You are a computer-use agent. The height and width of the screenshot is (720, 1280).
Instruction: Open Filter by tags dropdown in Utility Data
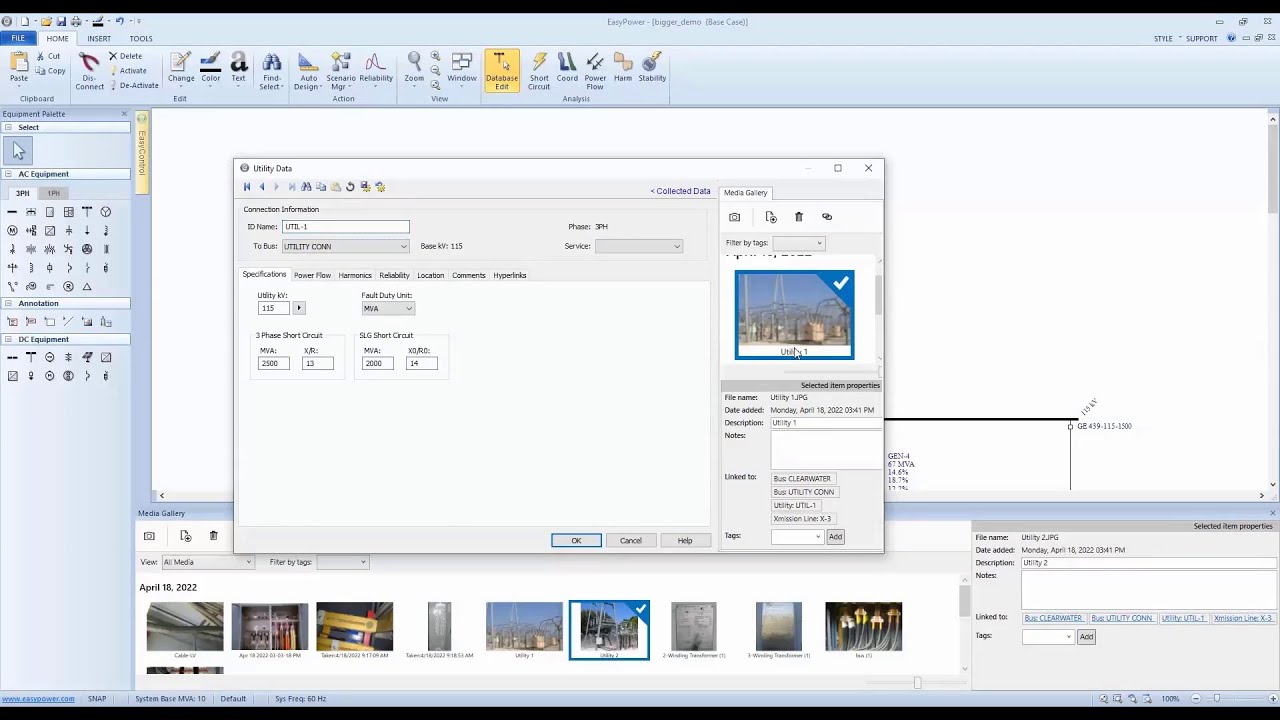[x=819, y=243]
